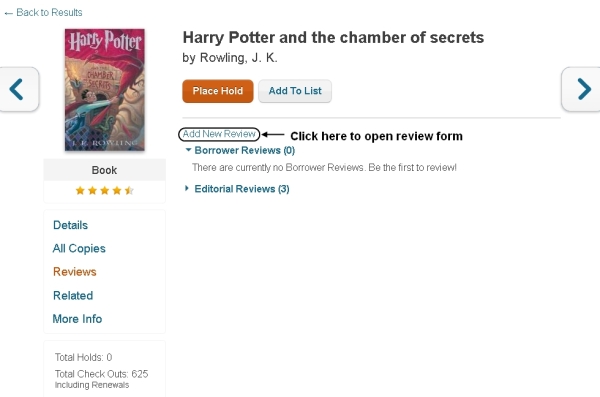Click the book title heading
Image resolution: width=600 pixels, height=397 pixels.
tap(333, 38)
